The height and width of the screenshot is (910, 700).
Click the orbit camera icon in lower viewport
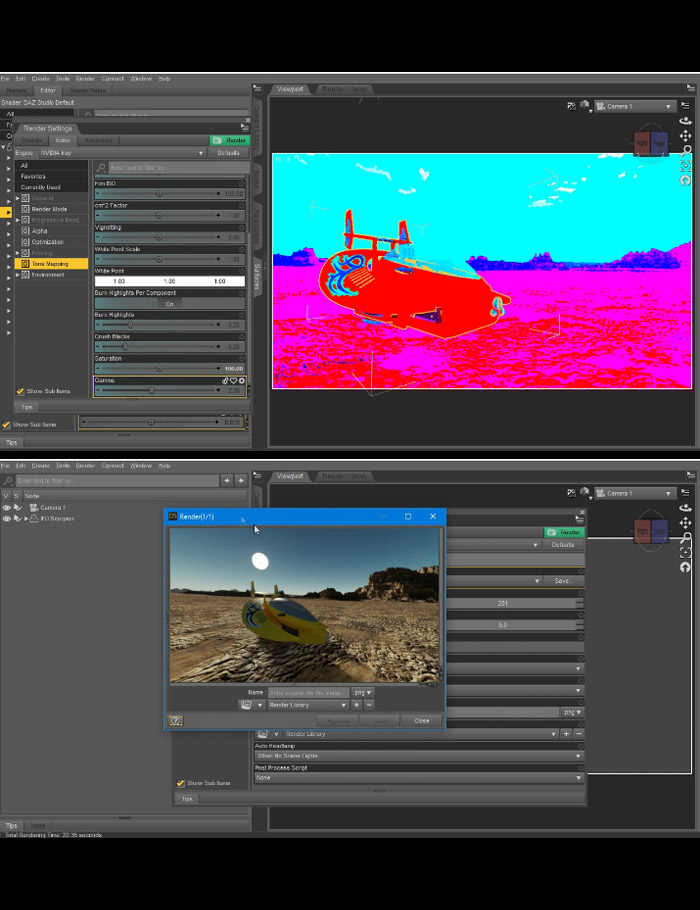[x=685, y=508]
